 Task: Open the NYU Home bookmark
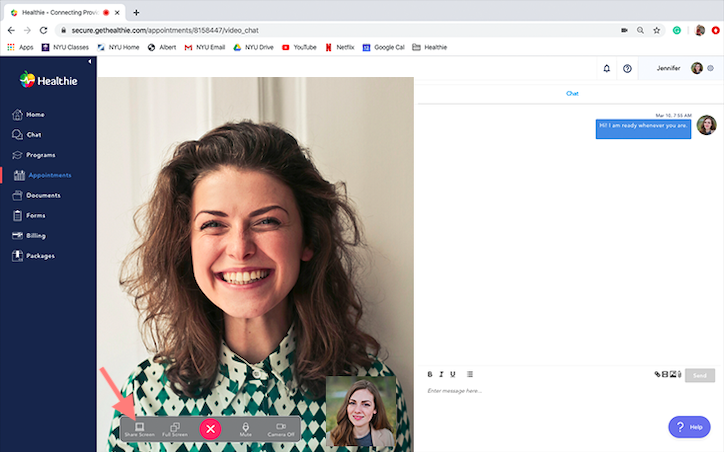[x=118, y=47]
